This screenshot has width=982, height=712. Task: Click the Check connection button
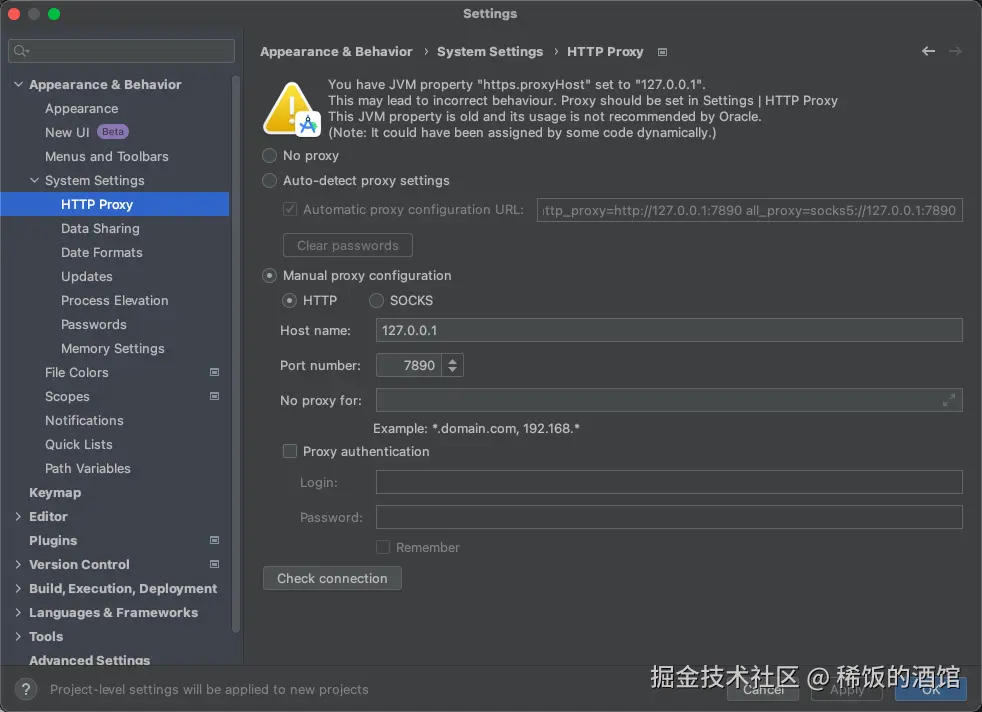(332, 578)
